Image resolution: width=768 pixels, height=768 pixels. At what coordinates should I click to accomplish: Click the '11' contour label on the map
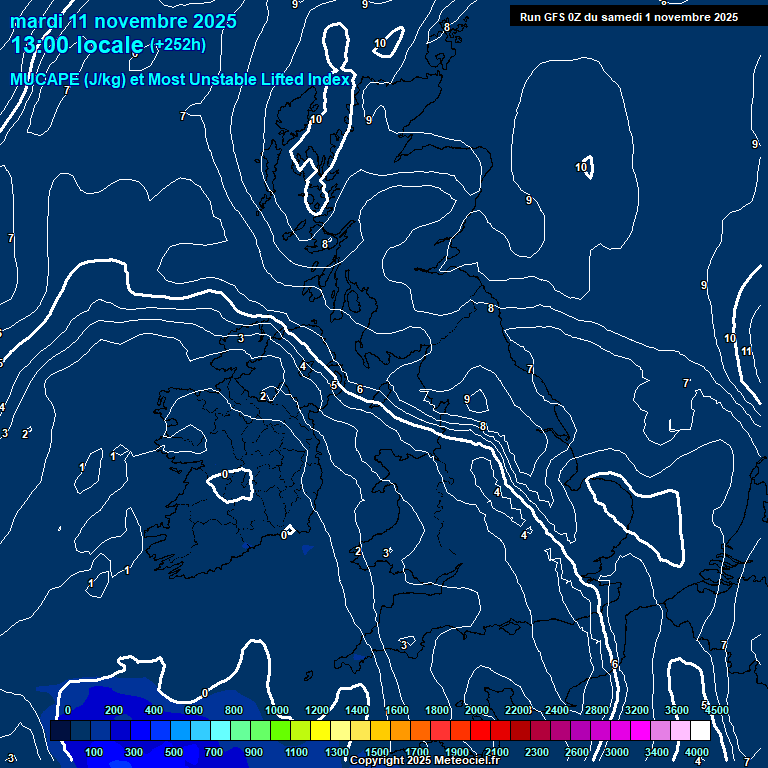(746, 351)
